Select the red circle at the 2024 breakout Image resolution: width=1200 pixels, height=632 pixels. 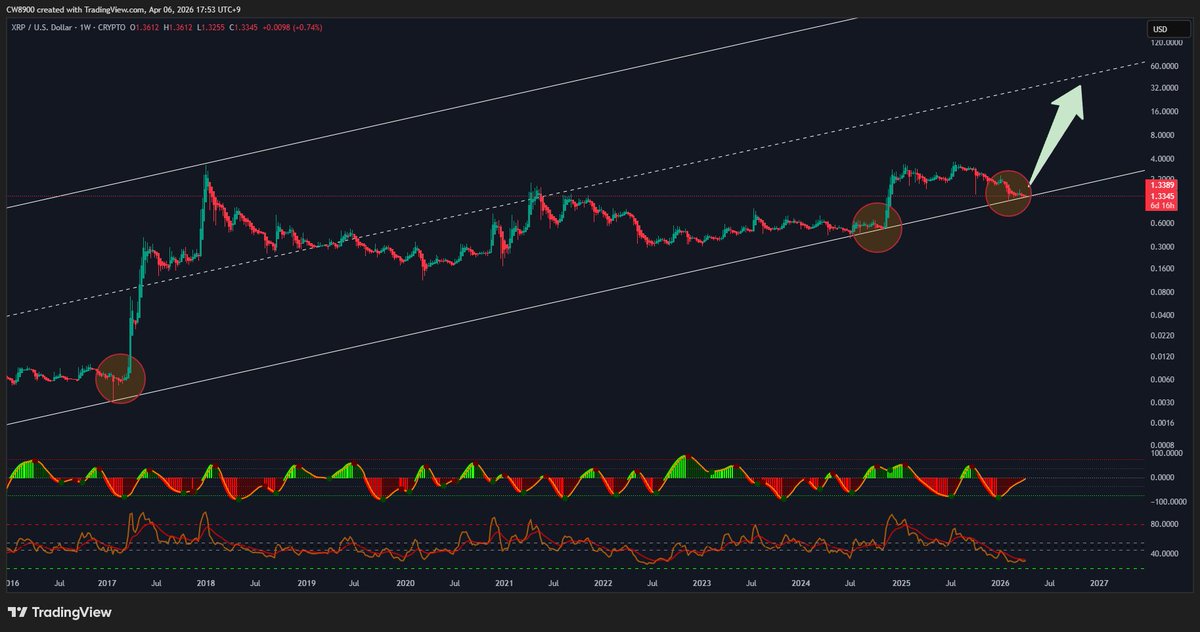tap(877, 228)
